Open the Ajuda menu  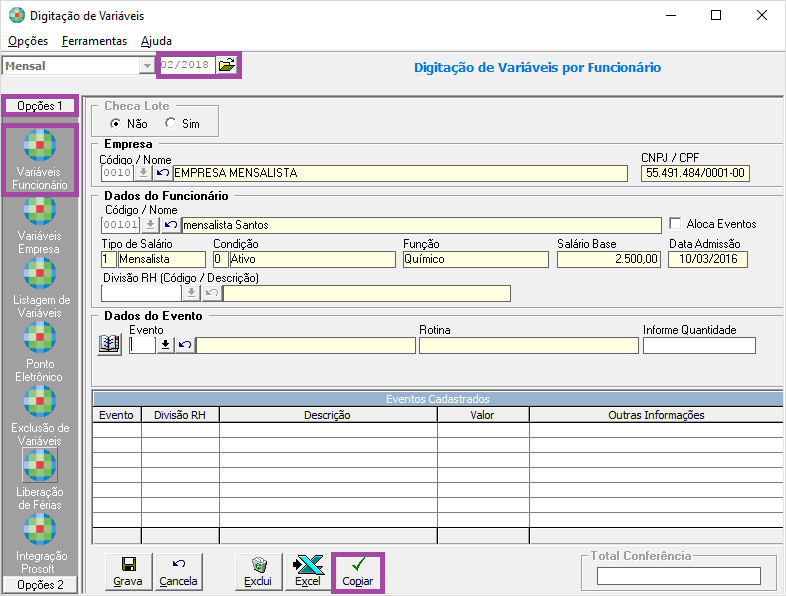(x=156, y=41)
